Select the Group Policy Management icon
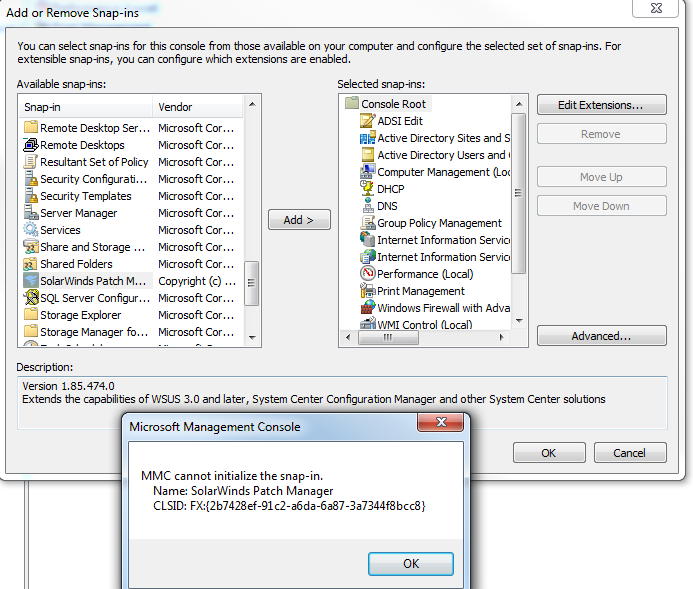Screen dimensions: 693x589 (367, 222)
